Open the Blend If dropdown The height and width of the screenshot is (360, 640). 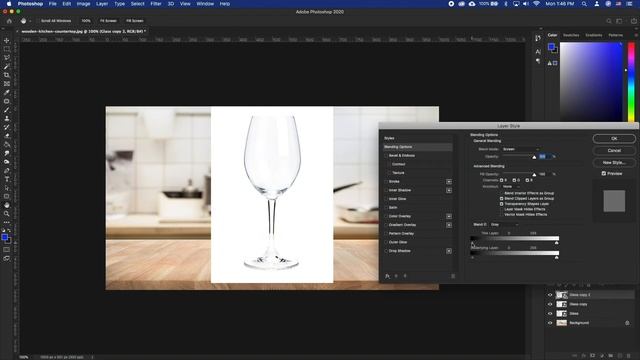[504, 224]
